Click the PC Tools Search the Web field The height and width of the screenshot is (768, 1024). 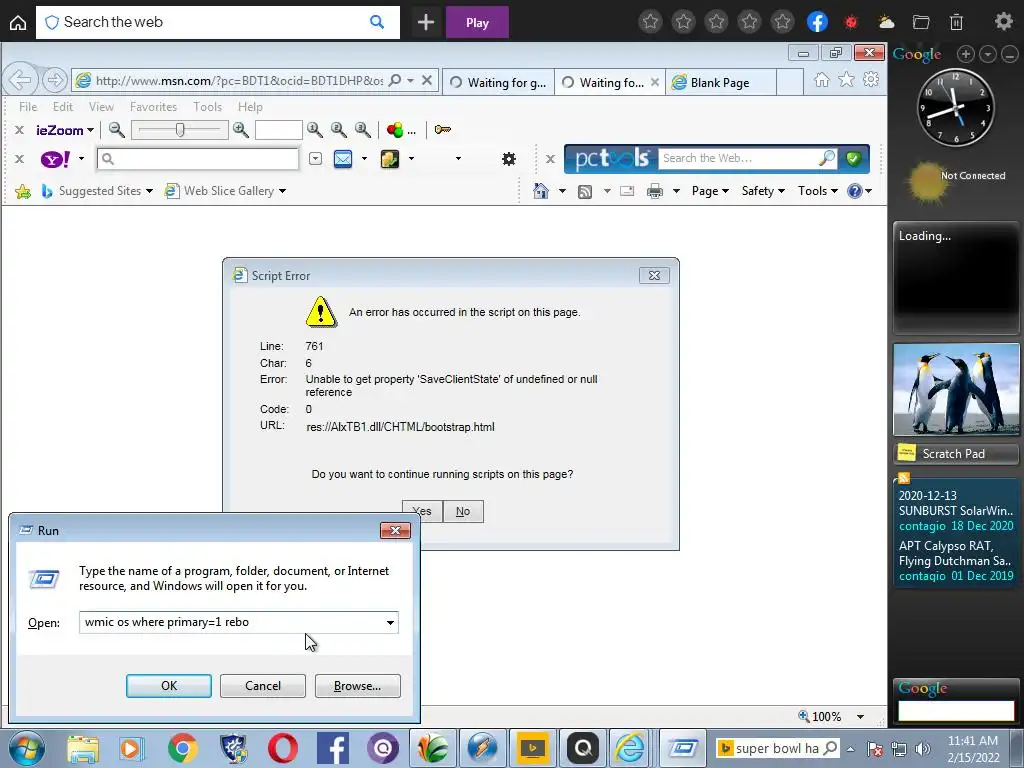tap(738, 158)
